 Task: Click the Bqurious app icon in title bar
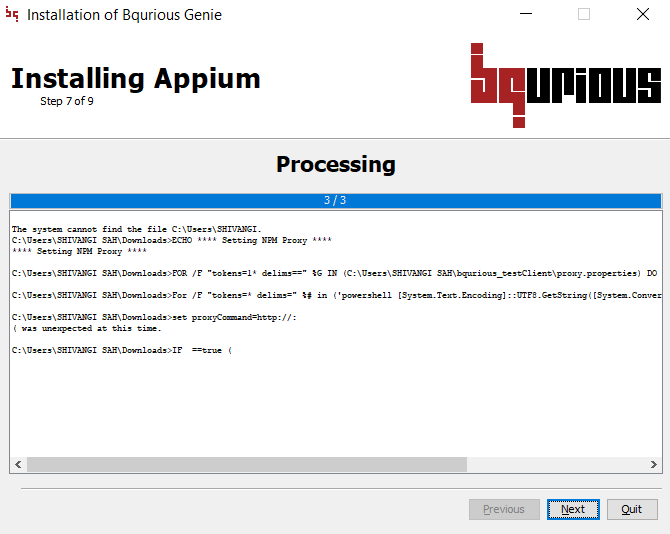[12, 15]
